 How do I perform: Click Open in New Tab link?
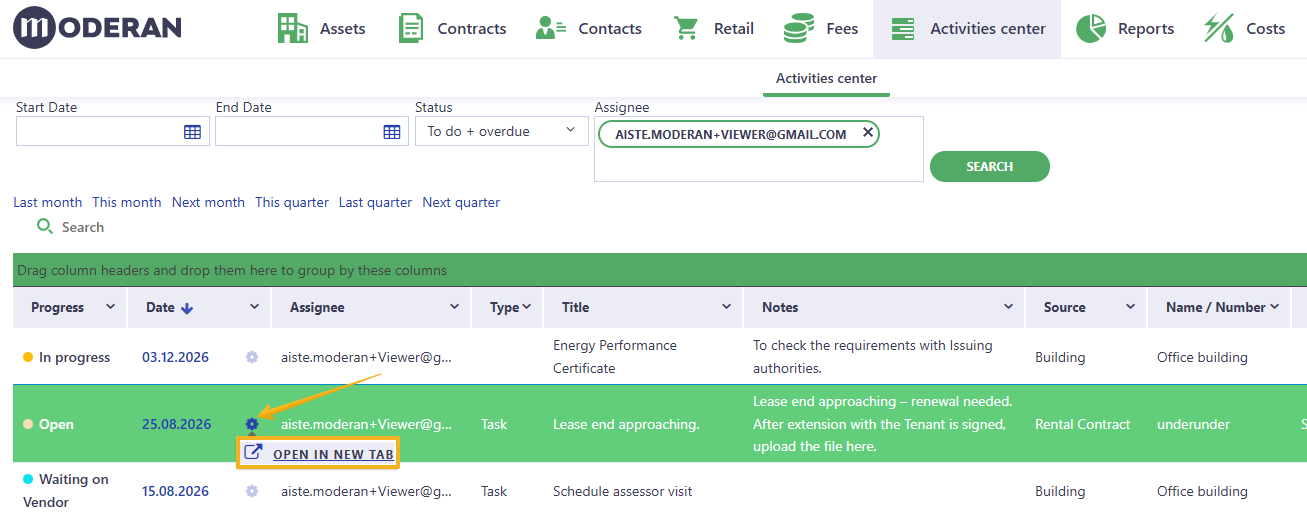(333, 454)
